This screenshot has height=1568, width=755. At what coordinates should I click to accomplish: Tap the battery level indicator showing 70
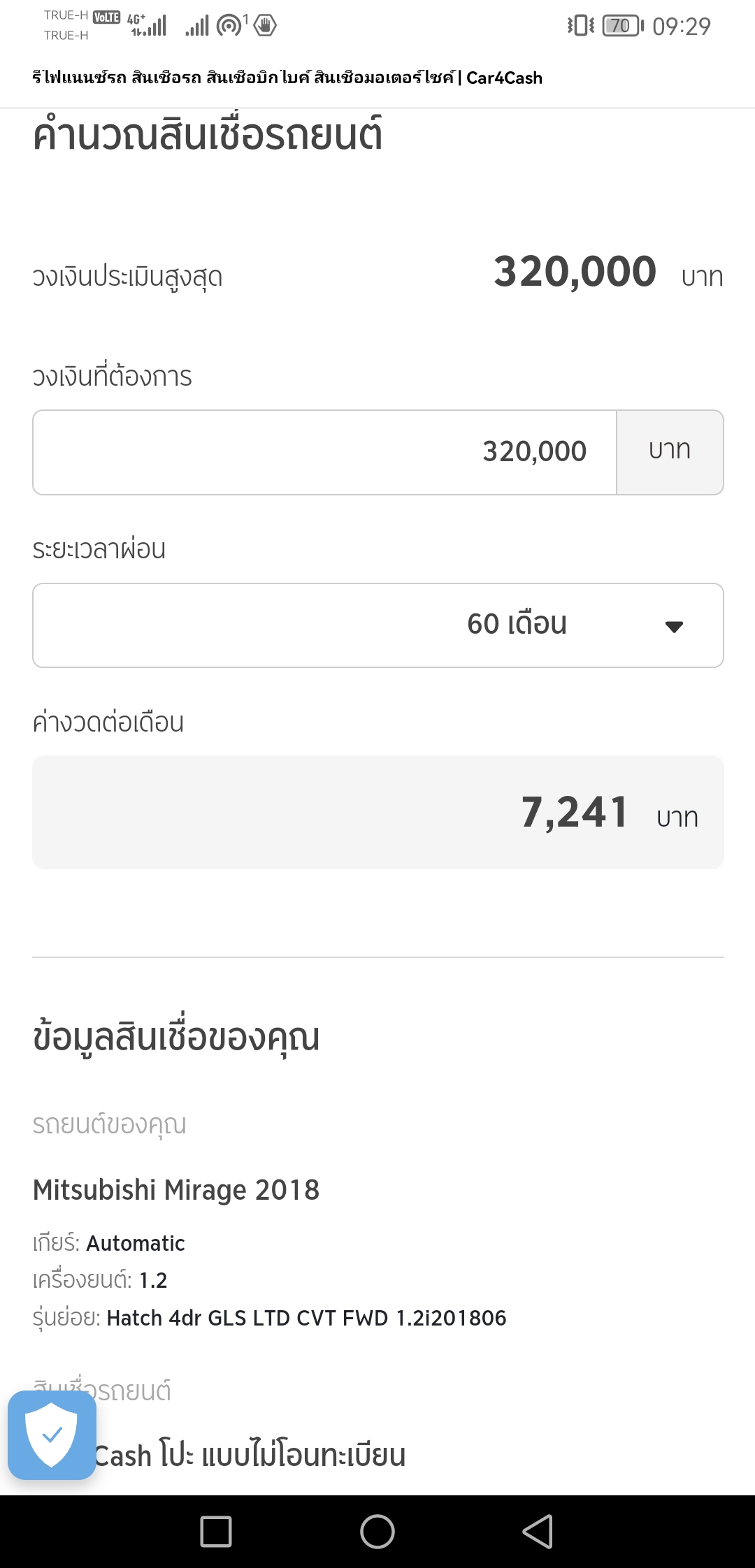[x=622, y=26]
